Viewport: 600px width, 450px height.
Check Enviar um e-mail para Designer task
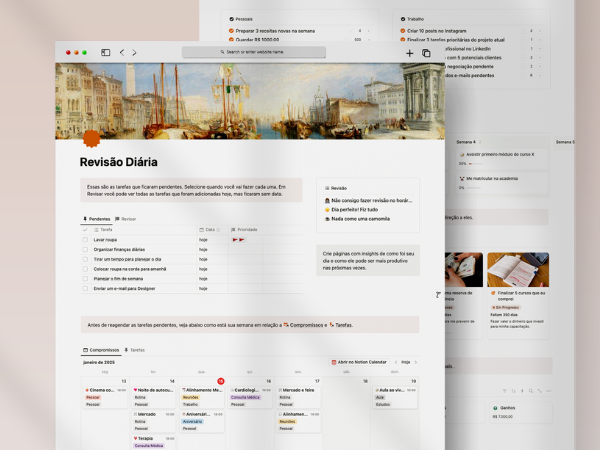[x=85, y=289]
